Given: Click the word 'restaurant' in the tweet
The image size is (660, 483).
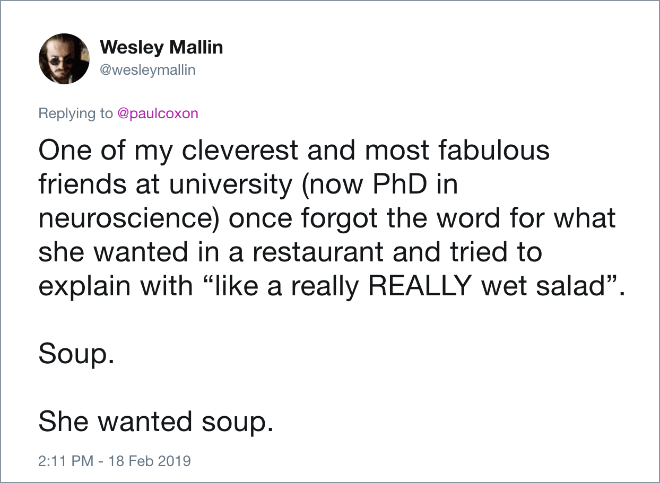Looking at the screenshot, I should (x=318, y=252).
